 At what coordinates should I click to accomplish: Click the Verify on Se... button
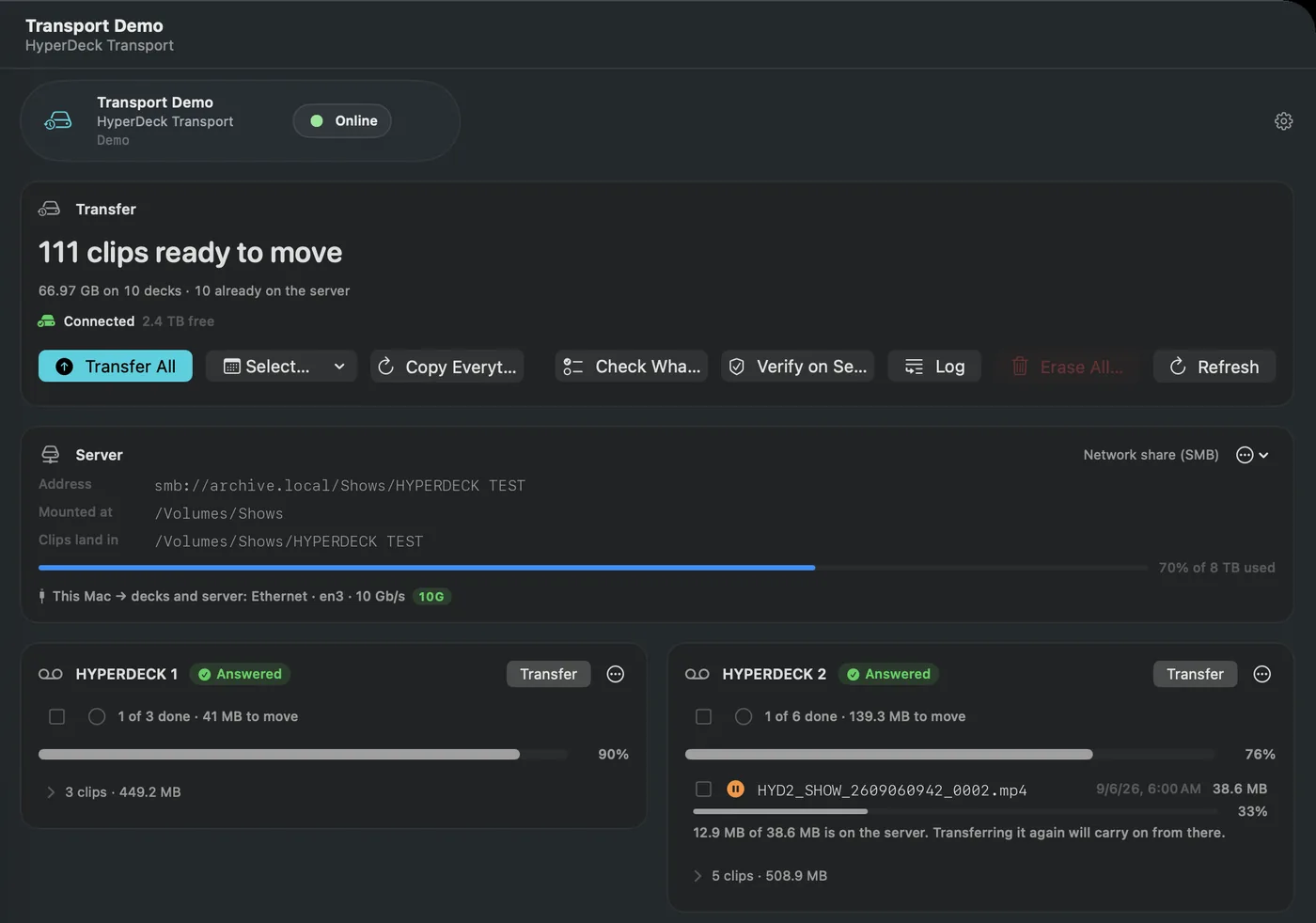point(798,367)
